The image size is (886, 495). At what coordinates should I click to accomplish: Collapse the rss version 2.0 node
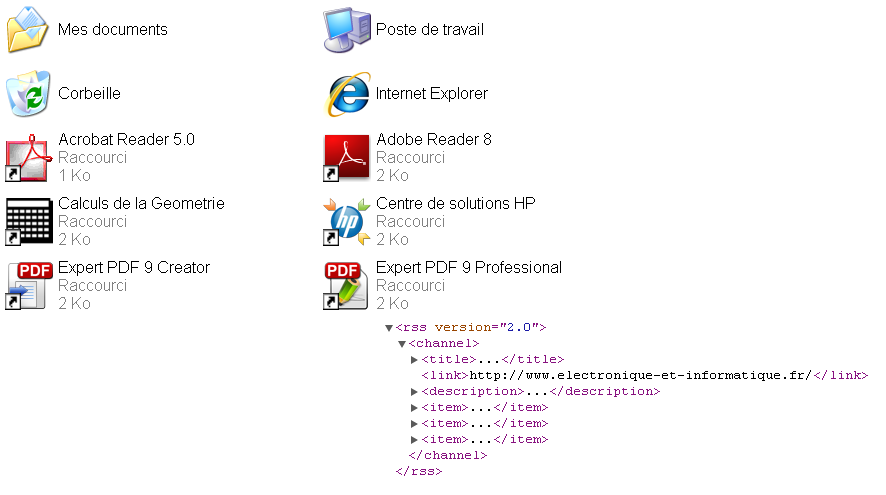tap(389, 328)
